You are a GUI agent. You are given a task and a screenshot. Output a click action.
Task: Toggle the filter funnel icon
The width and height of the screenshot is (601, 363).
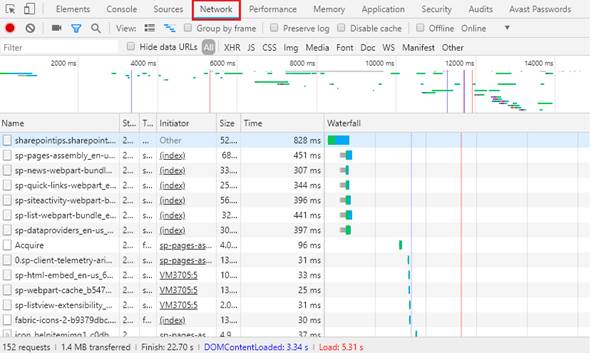click(x=76, y=28)
